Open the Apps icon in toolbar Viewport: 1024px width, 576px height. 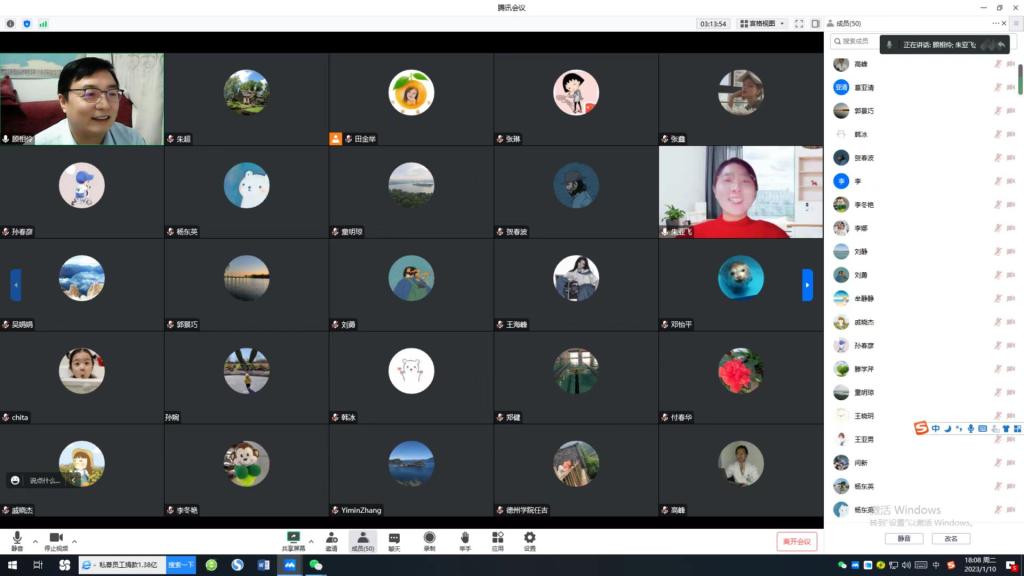497,539
